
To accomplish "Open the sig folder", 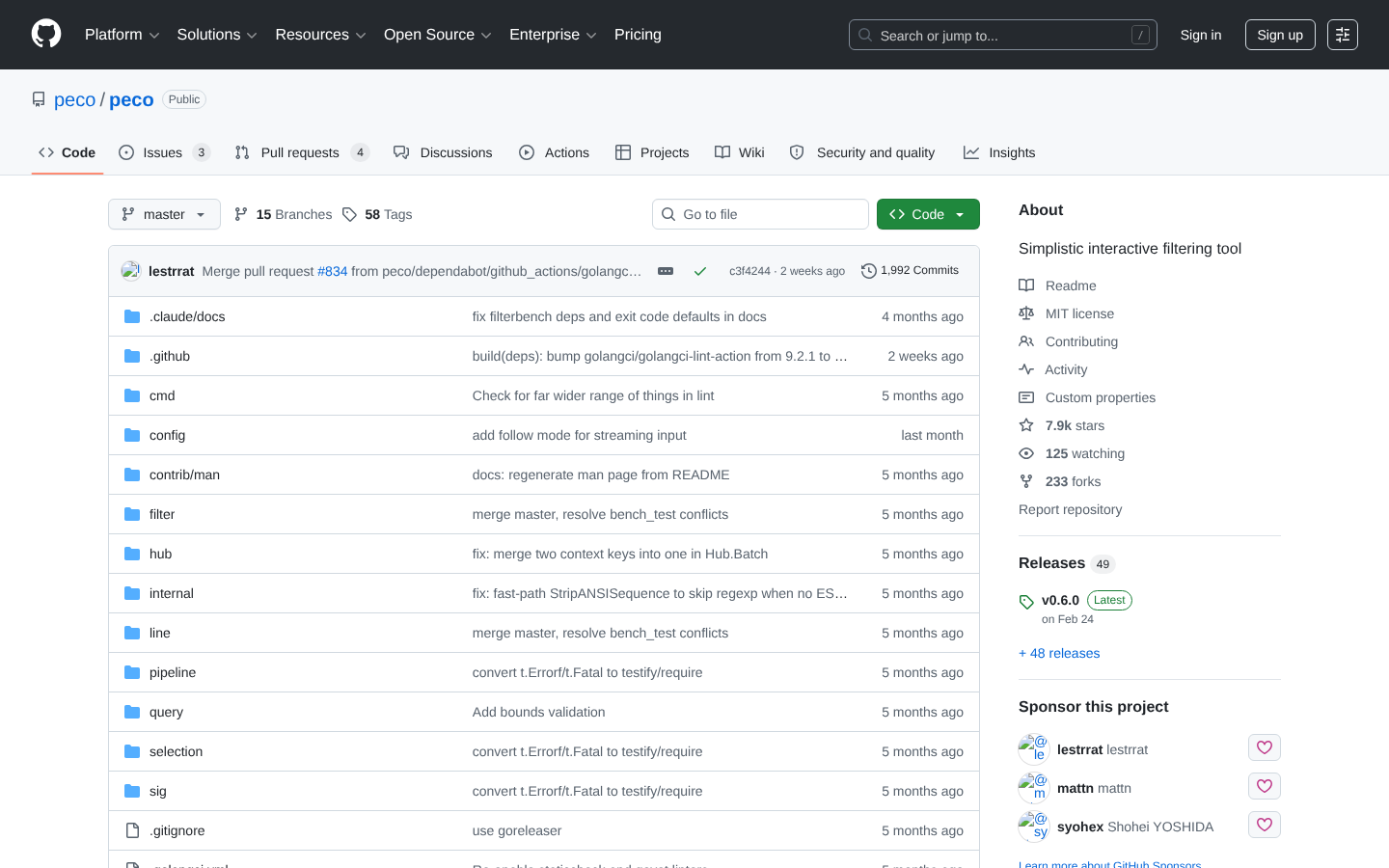I will click(158, 791).
